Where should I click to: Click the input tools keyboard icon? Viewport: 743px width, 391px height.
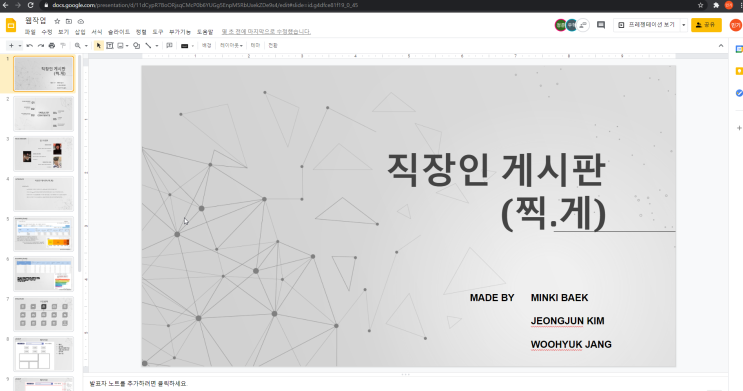click(185, 45)
